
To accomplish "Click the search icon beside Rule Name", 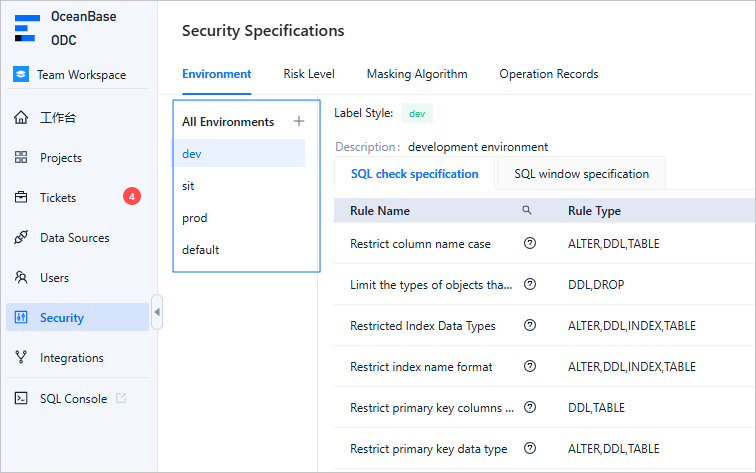I will (x=527, y=211).
